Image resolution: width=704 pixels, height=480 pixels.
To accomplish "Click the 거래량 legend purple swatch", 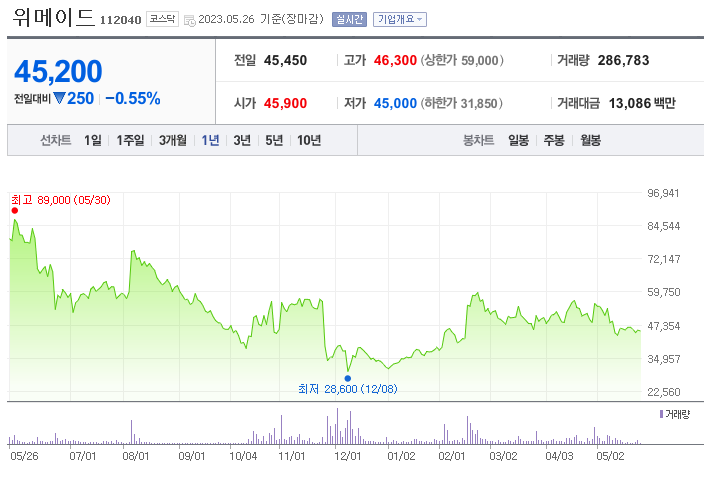I will tap(661, 414).
